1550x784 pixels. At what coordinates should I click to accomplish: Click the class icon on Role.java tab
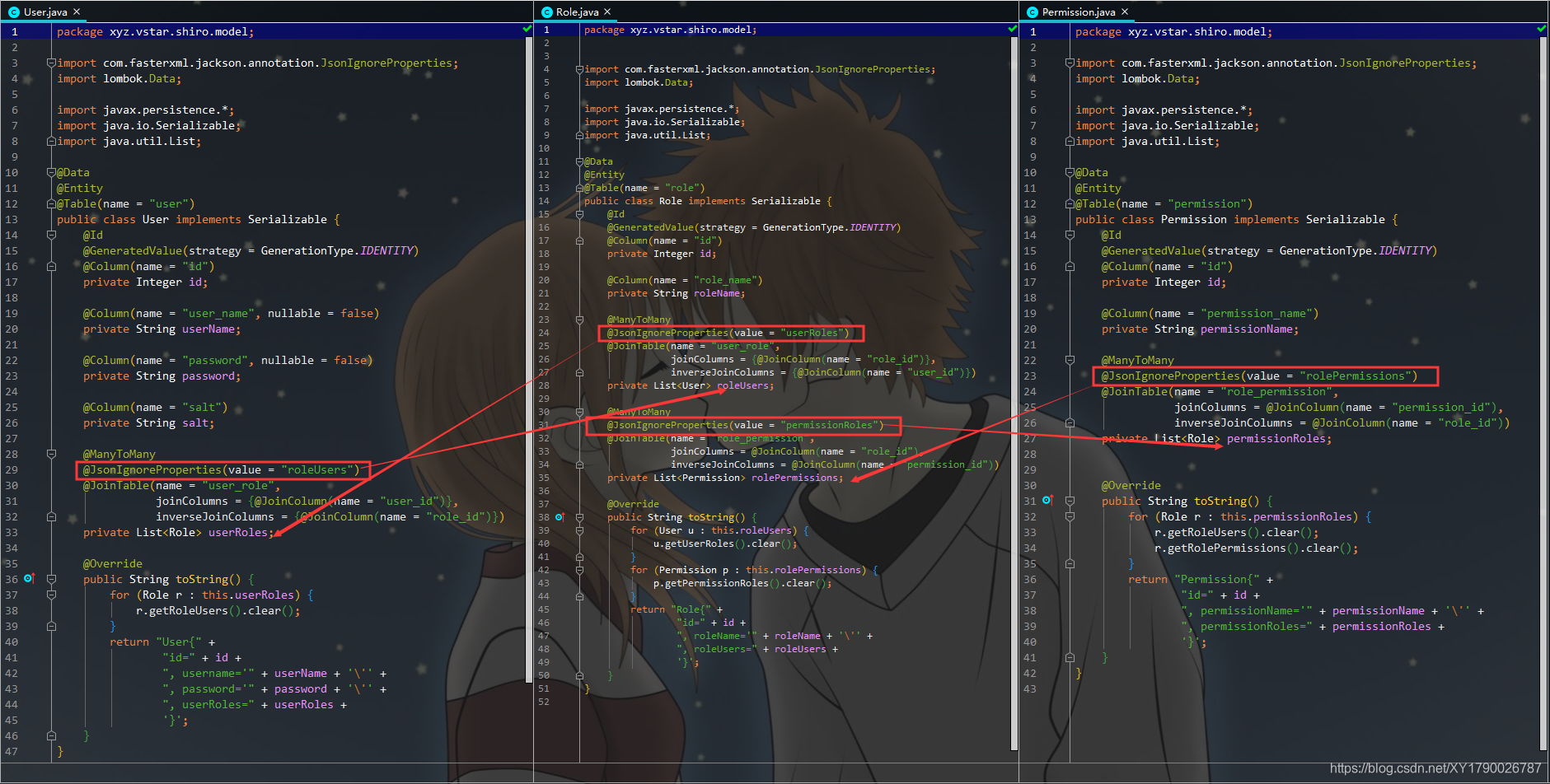[x=546, y=12]
